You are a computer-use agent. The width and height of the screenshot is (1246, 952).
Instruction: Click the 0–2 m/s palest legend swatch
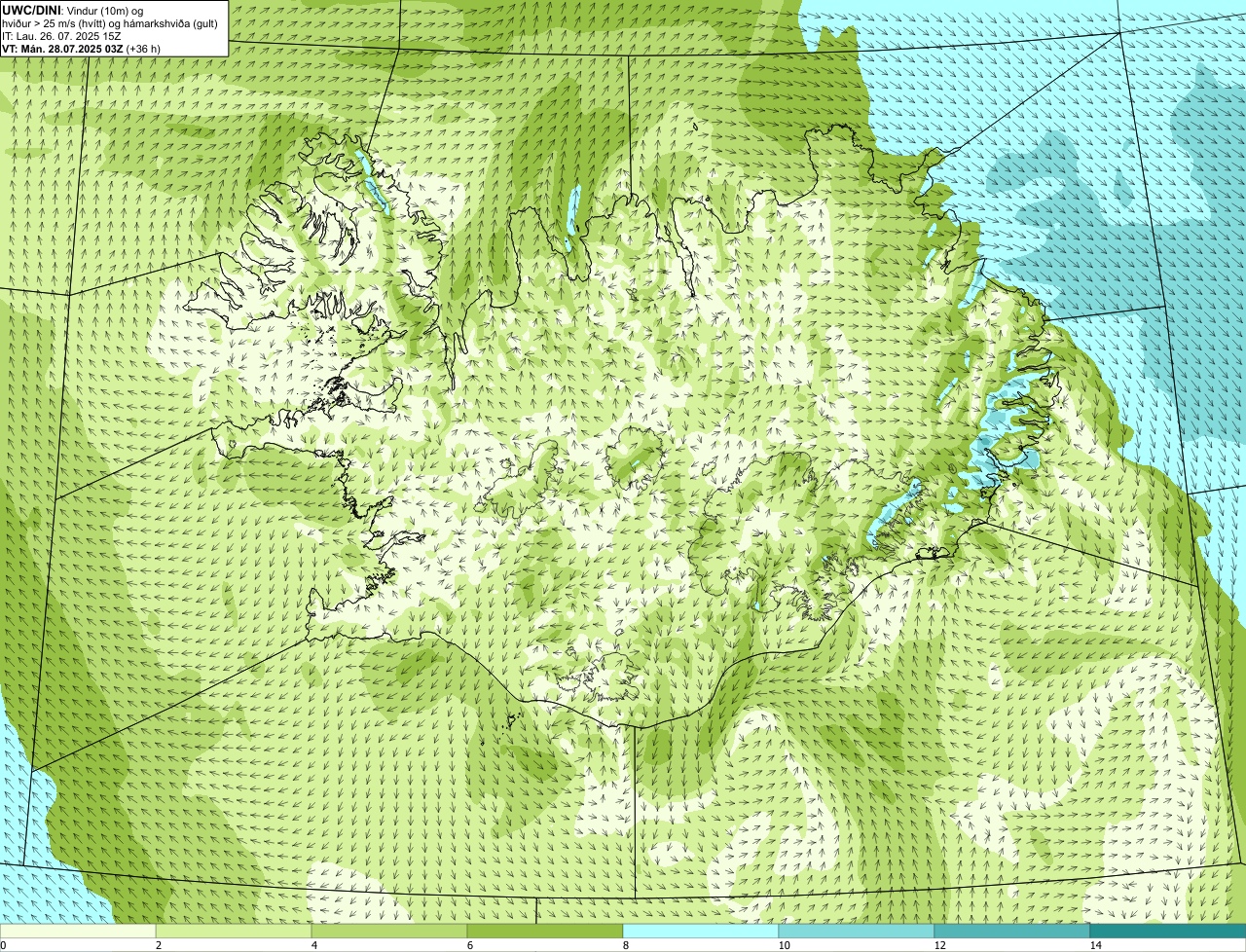tap(78, 931)
